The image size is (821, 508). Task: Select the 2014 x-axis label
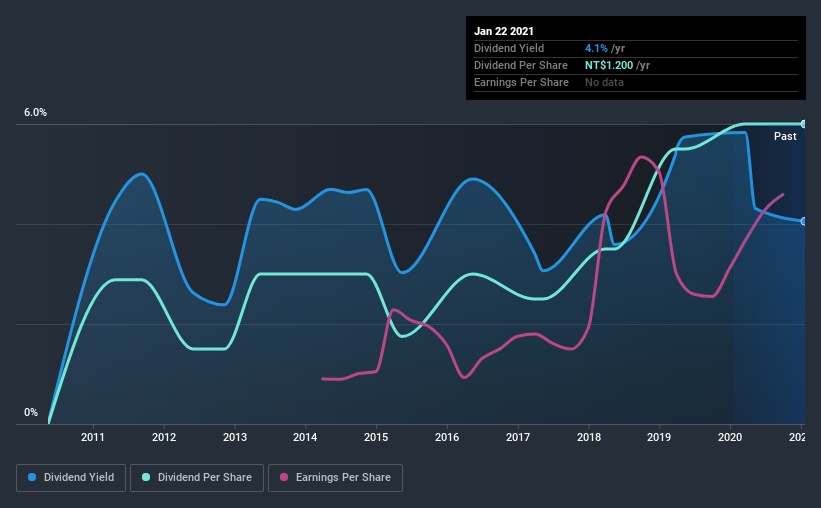[305, 437]
